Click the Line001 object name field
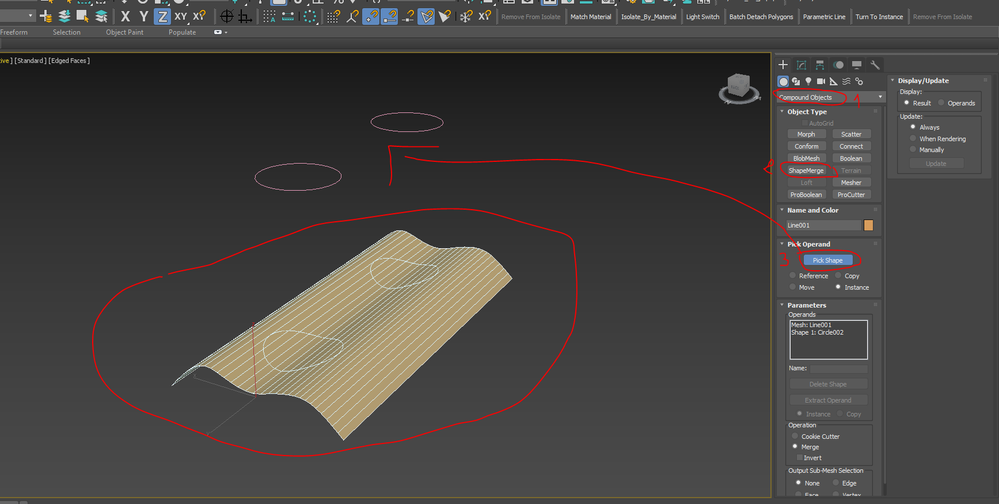 coord(823,225)
